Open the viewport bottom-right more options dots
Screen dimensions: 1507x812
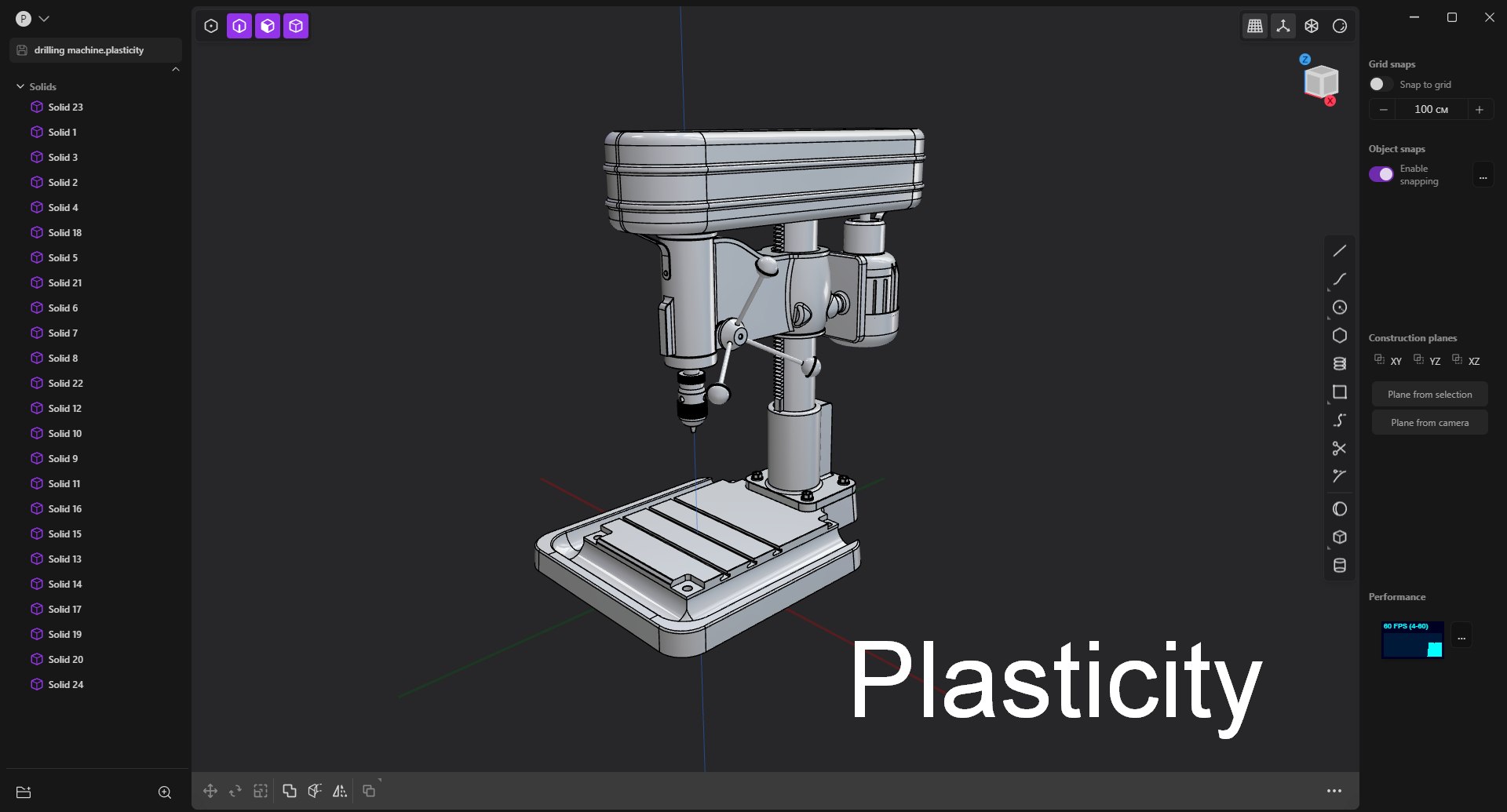(x=1334, y=791)
